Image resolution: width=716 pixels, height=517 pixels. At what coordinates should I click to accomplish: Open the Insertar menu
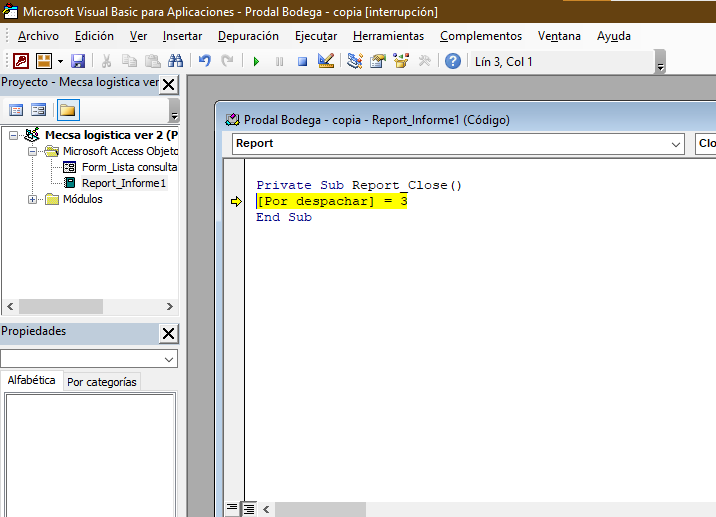click(182, 36)
